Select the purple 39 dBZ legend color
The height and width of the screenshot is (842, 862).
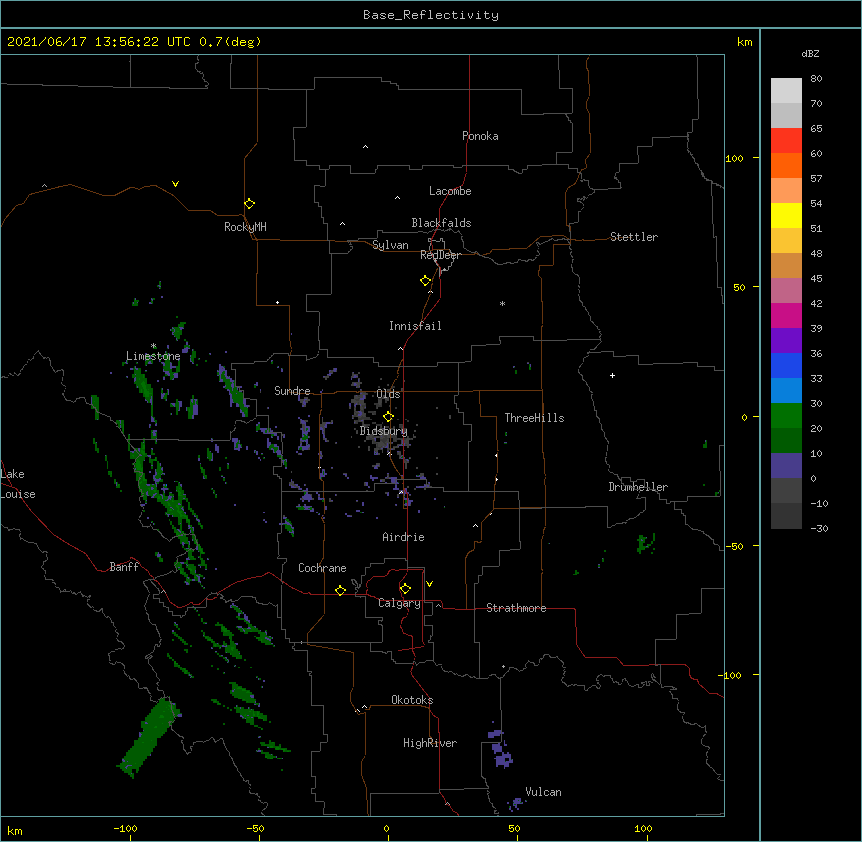pyautogui.click(x=786, y=340)
